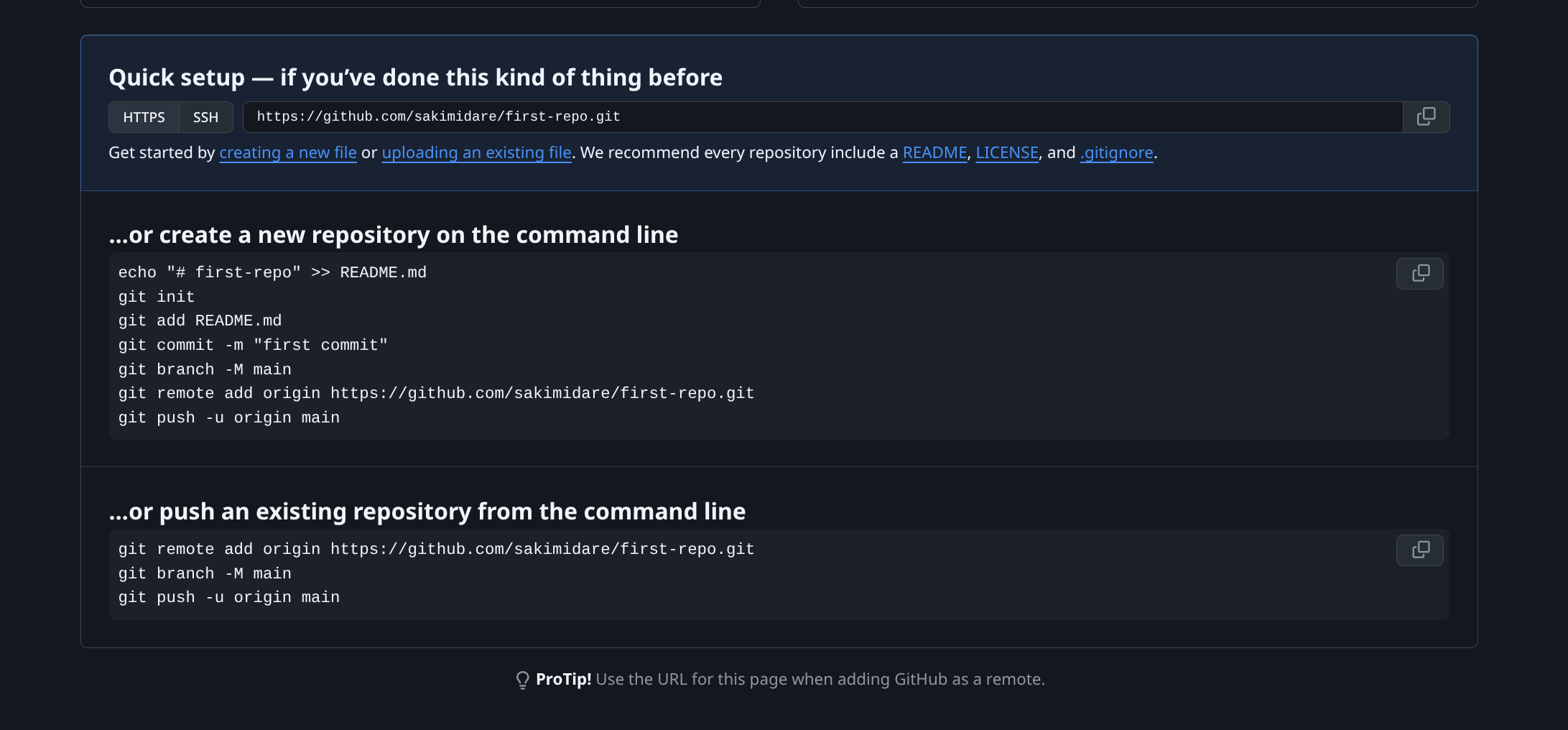The width and height of the screenshot is (1568, 730).
Task: Open the .gitignore link
Action: [x=1117, y=153]
